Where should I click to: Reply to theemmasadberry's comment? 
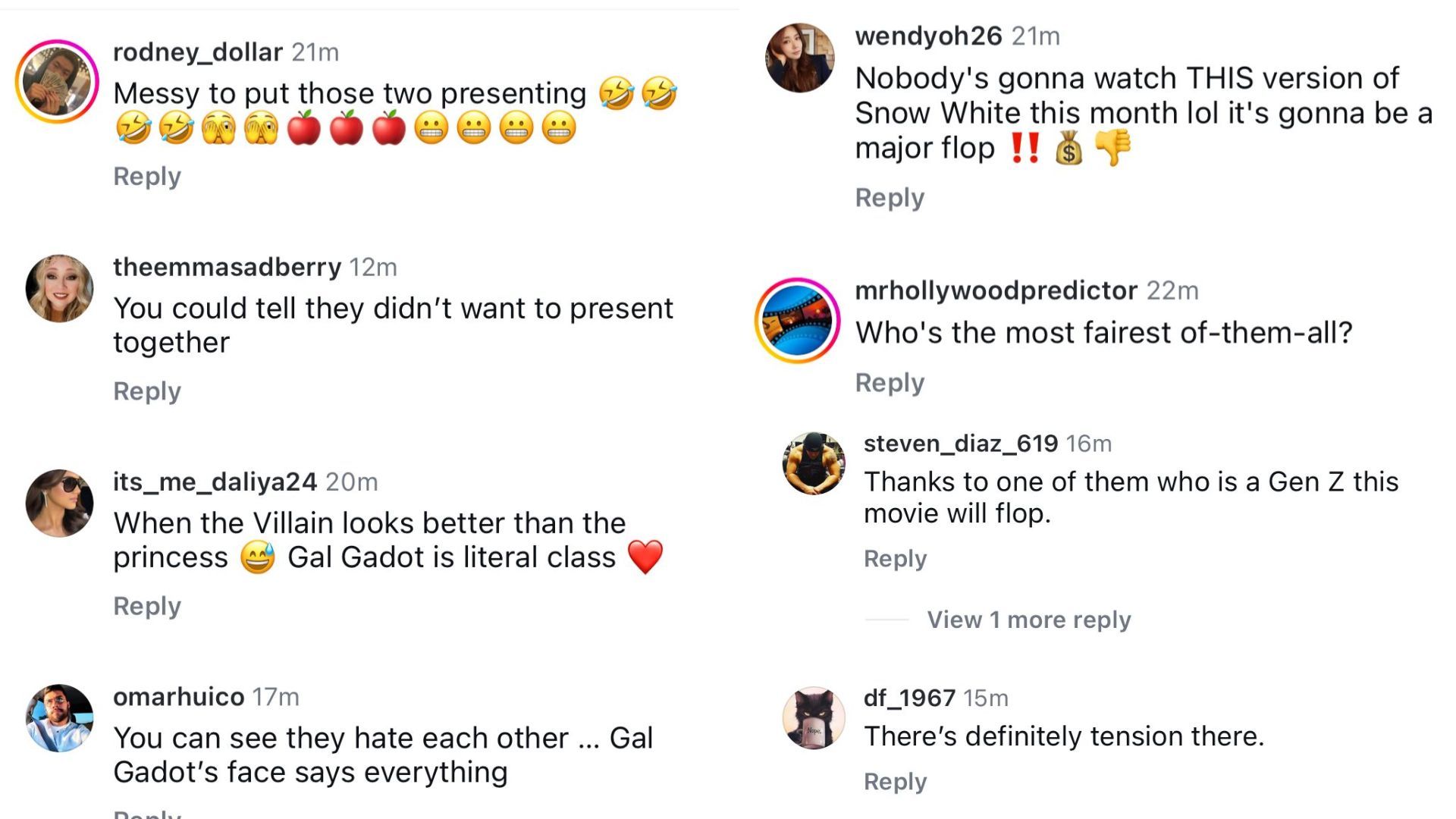pyautogui.click(x=147, y=391)
